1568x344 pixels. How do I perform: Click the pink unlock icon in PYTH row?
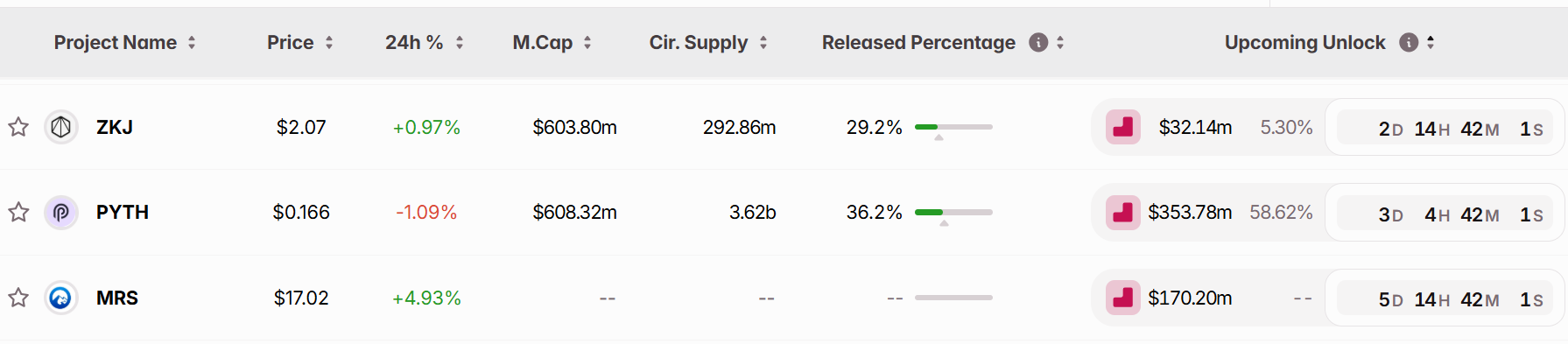[1123, 213]
